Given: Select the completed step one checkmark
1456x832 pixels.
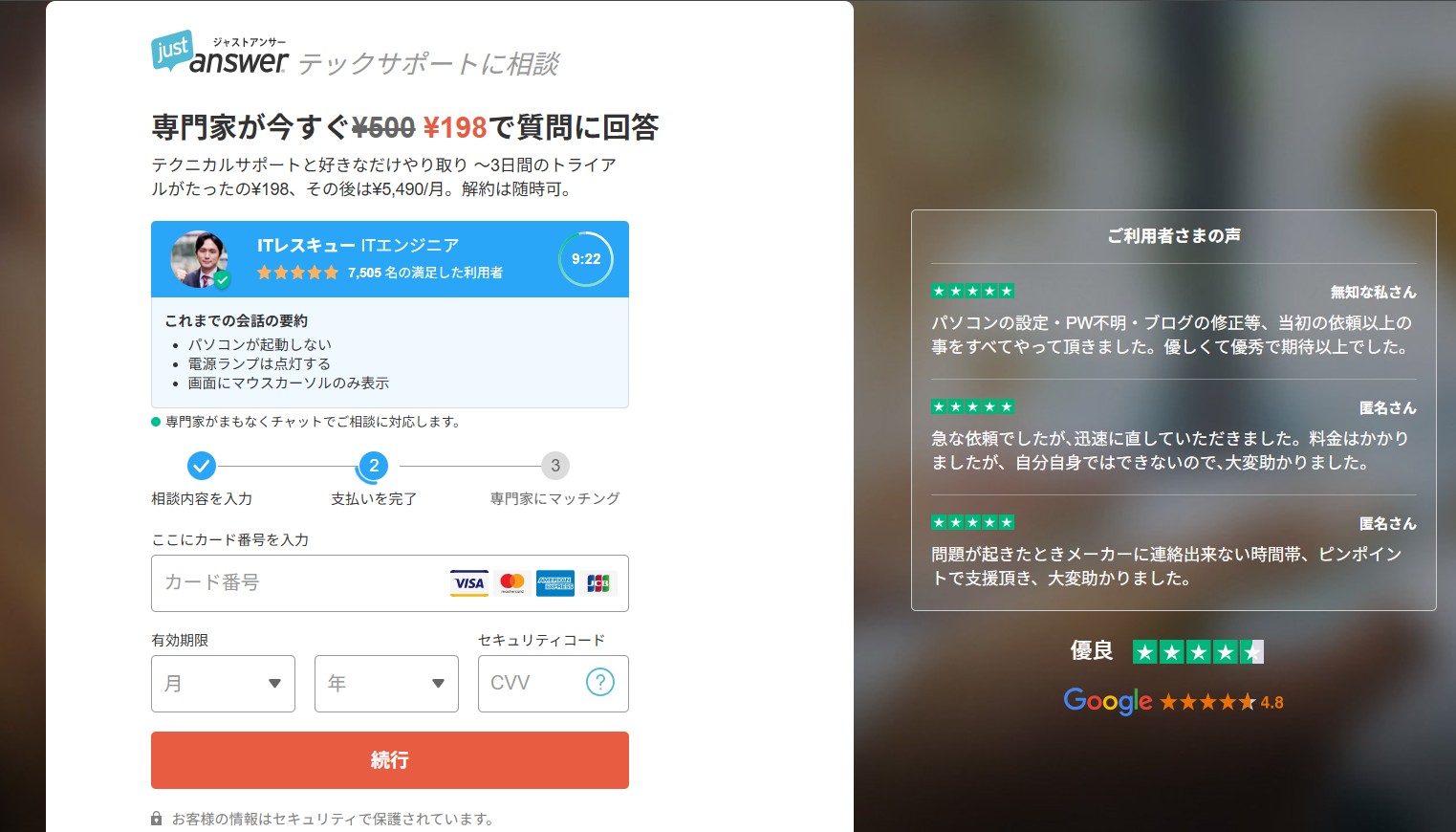Looking at the screenshot, I should pos(201,466).
